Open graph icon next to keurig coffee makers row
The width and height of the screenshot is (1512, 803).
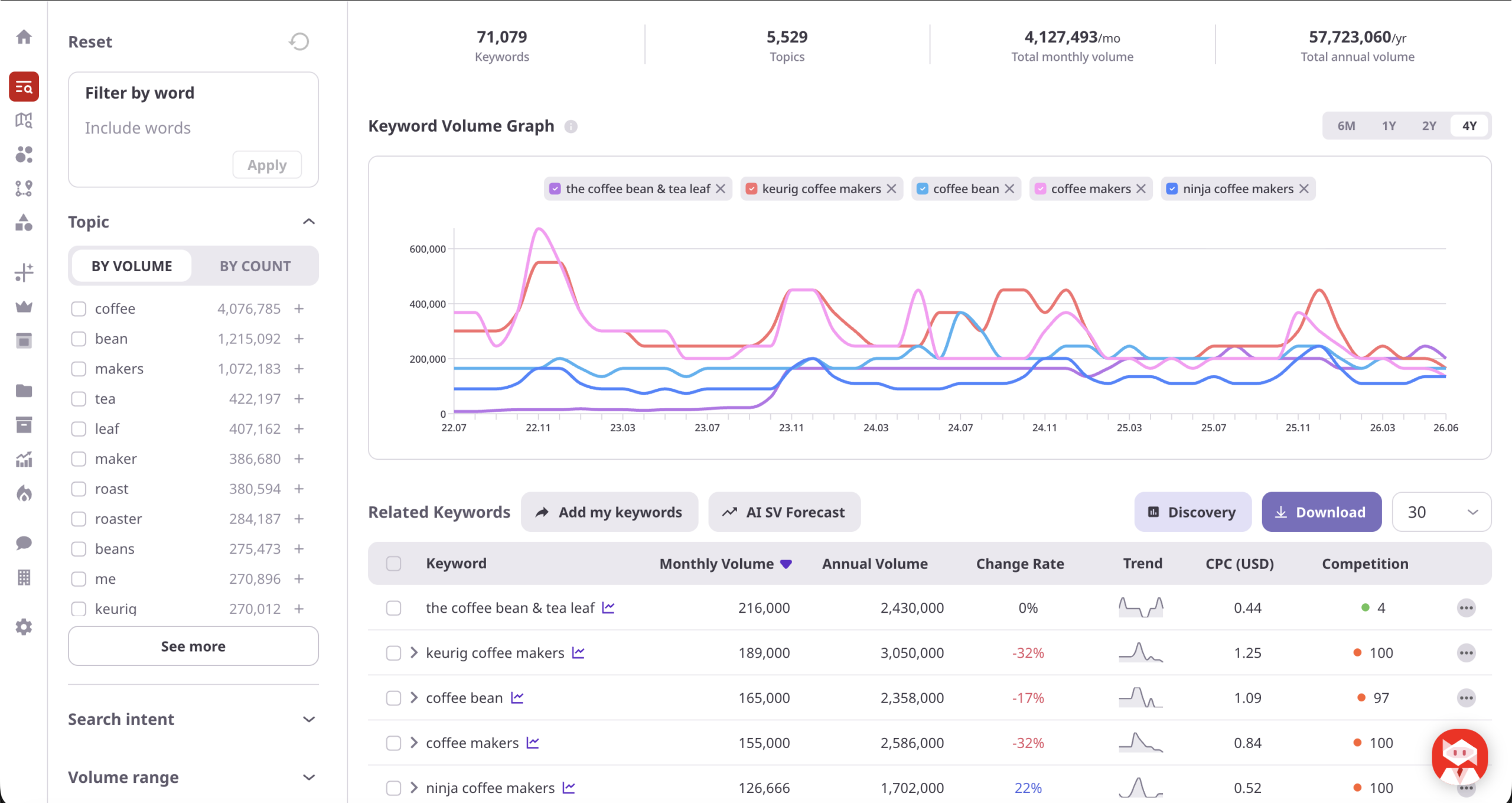click(578, 653)
